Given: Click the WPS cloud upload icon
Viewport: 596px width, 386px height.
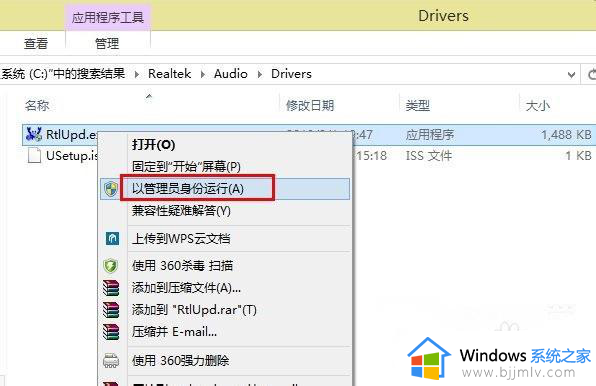Looking at the screenshot, I should (112, 239).
